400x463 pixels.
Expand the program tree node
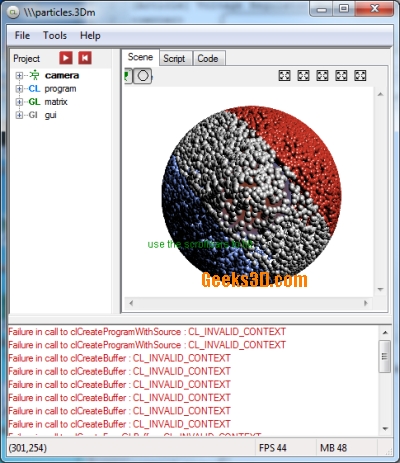tap(19, 89)
